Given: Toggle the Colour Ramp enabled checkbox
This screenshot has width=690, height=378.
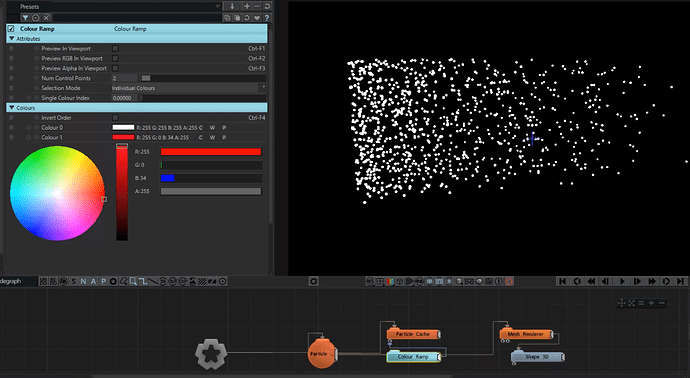Looking at the screenshot, I should pyautogui.click(x=11, y=29).
